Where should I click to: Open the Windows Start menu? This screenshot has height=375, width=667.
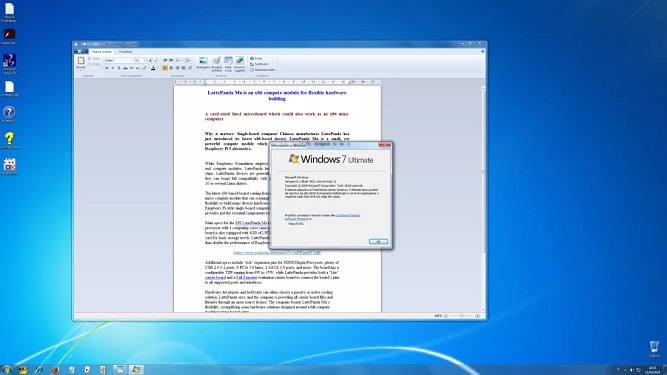click(6, 369)
